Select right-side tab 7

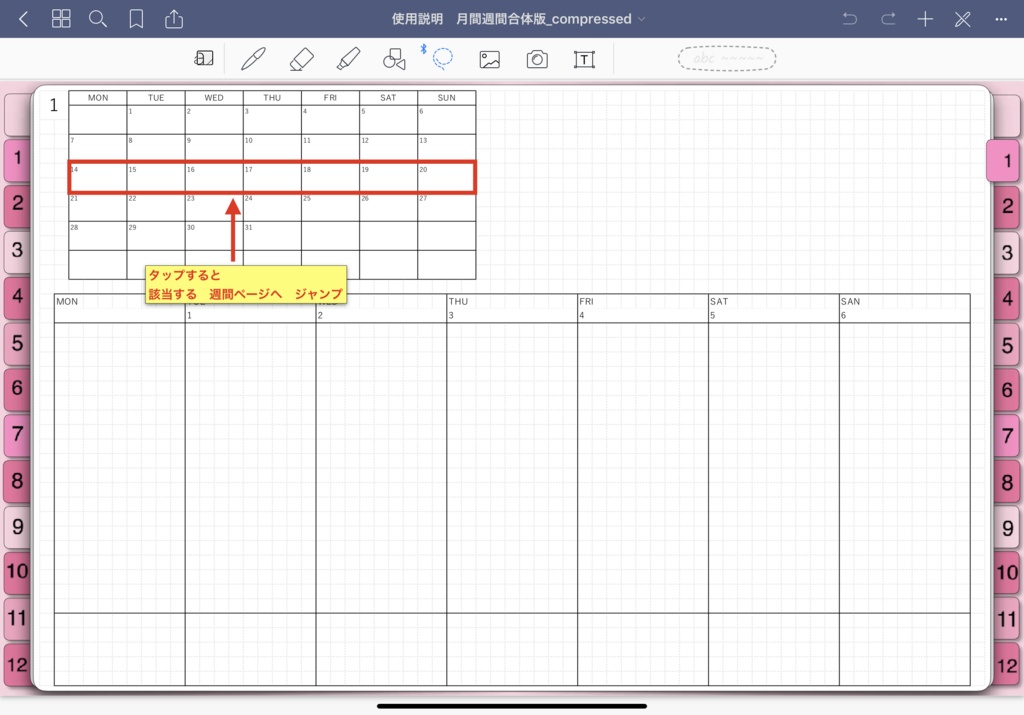(1006, 437)
